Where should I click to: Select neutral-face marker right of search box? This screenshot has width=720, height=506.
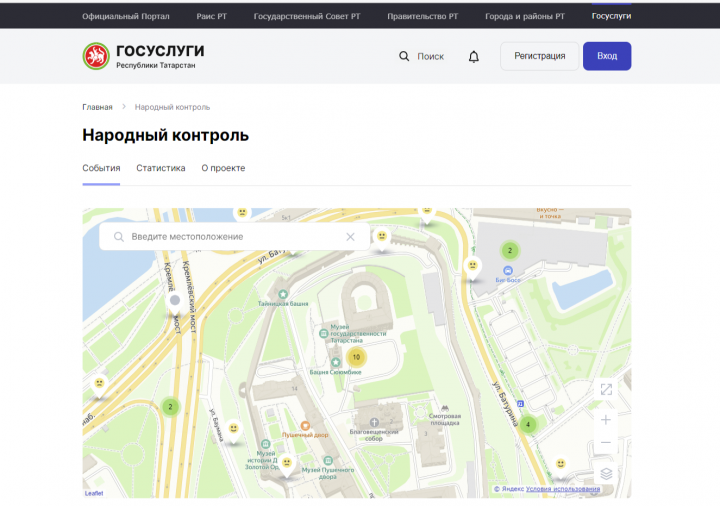382,239
